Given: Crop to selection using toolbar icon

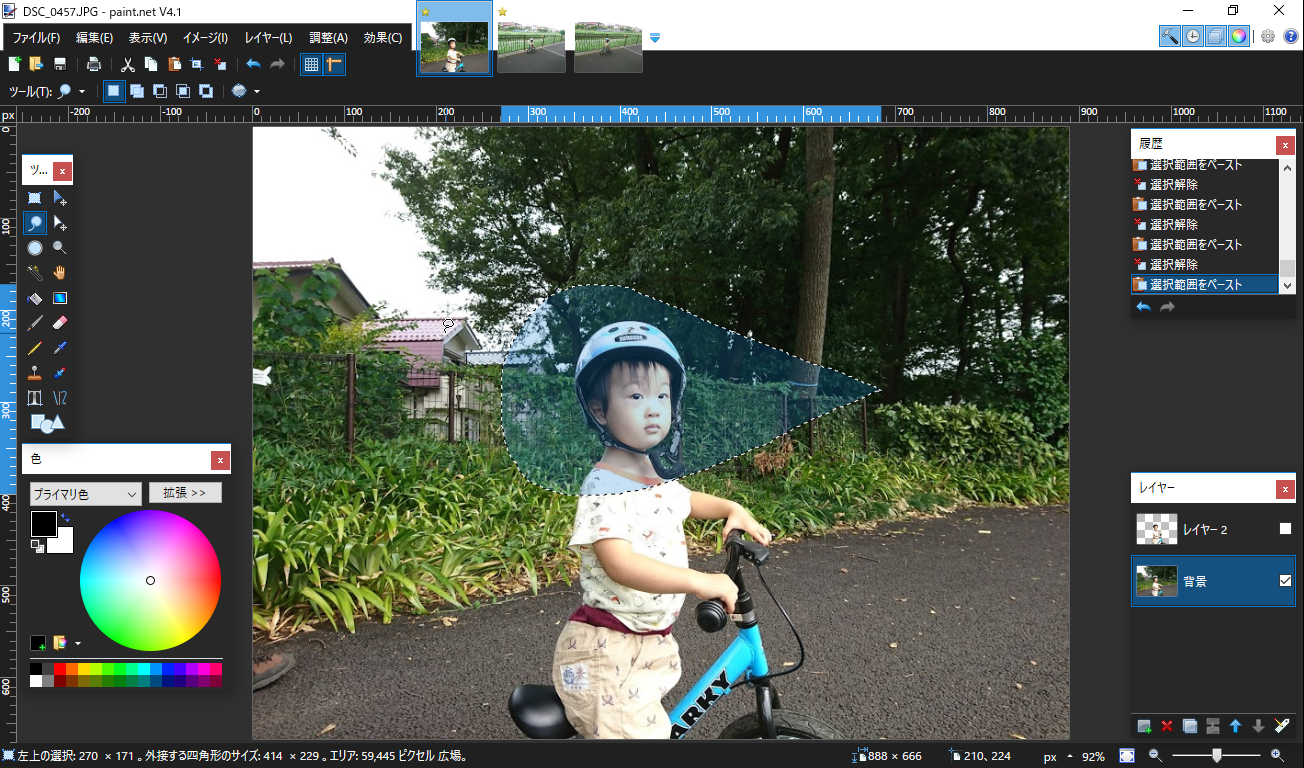Looking at the screenshot, I should (x=197, y=64).
